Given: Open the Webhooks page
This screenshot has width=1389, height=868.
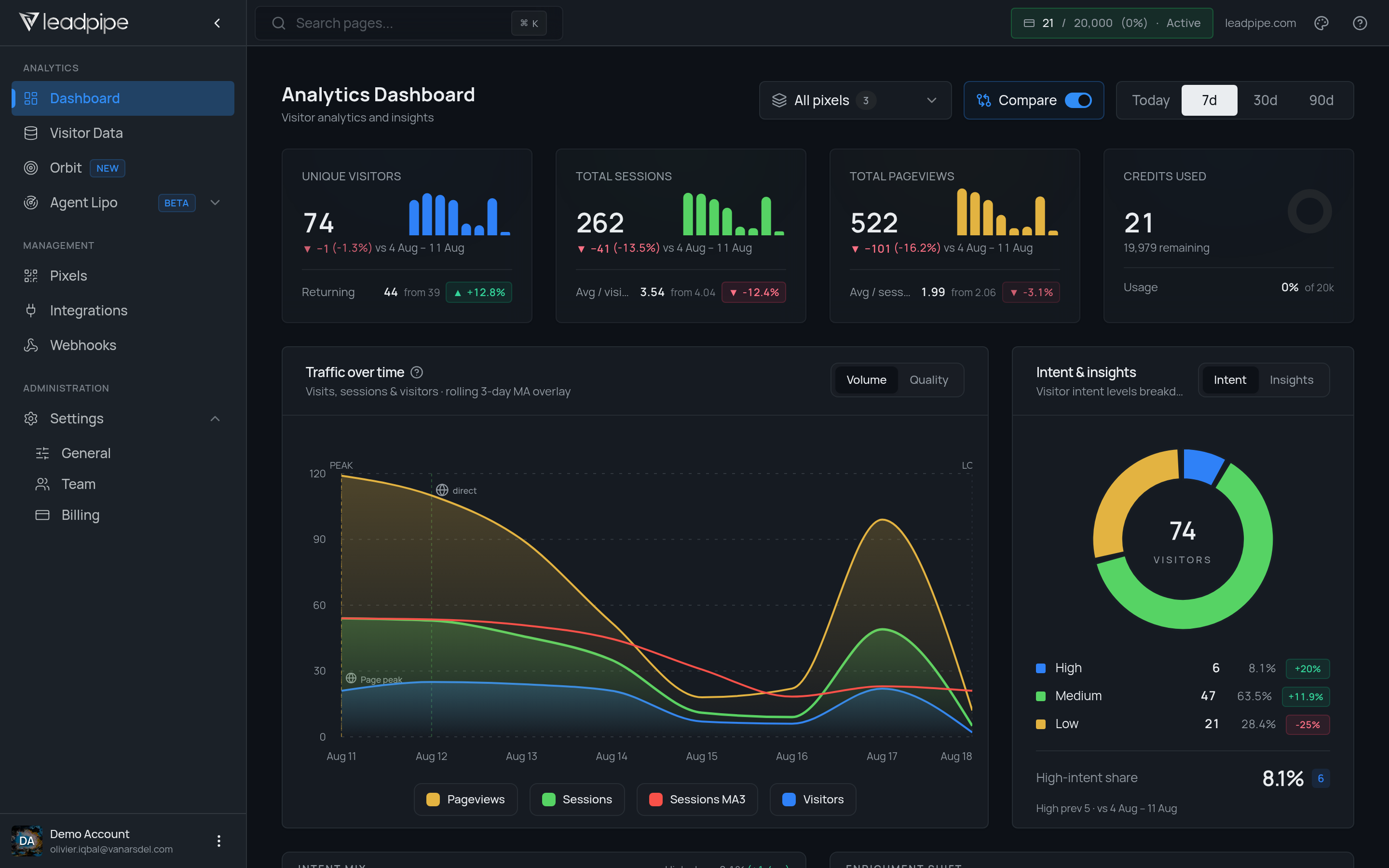Looking at the screenshot, I should click(x=123, y=345).
